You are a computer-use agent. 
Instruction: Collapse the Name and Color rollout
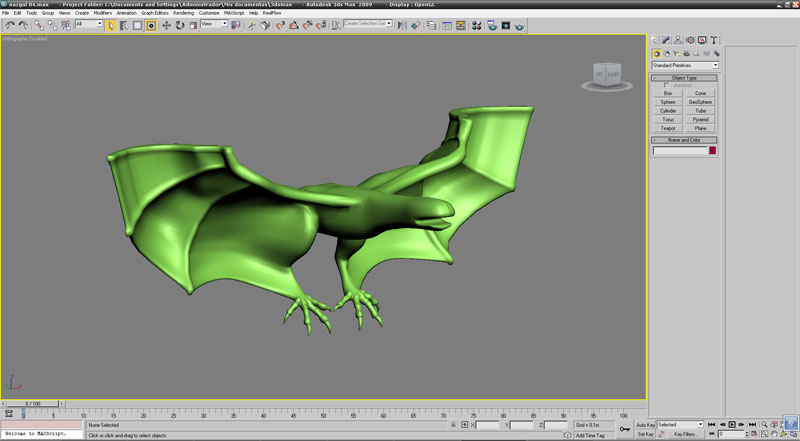684,140
